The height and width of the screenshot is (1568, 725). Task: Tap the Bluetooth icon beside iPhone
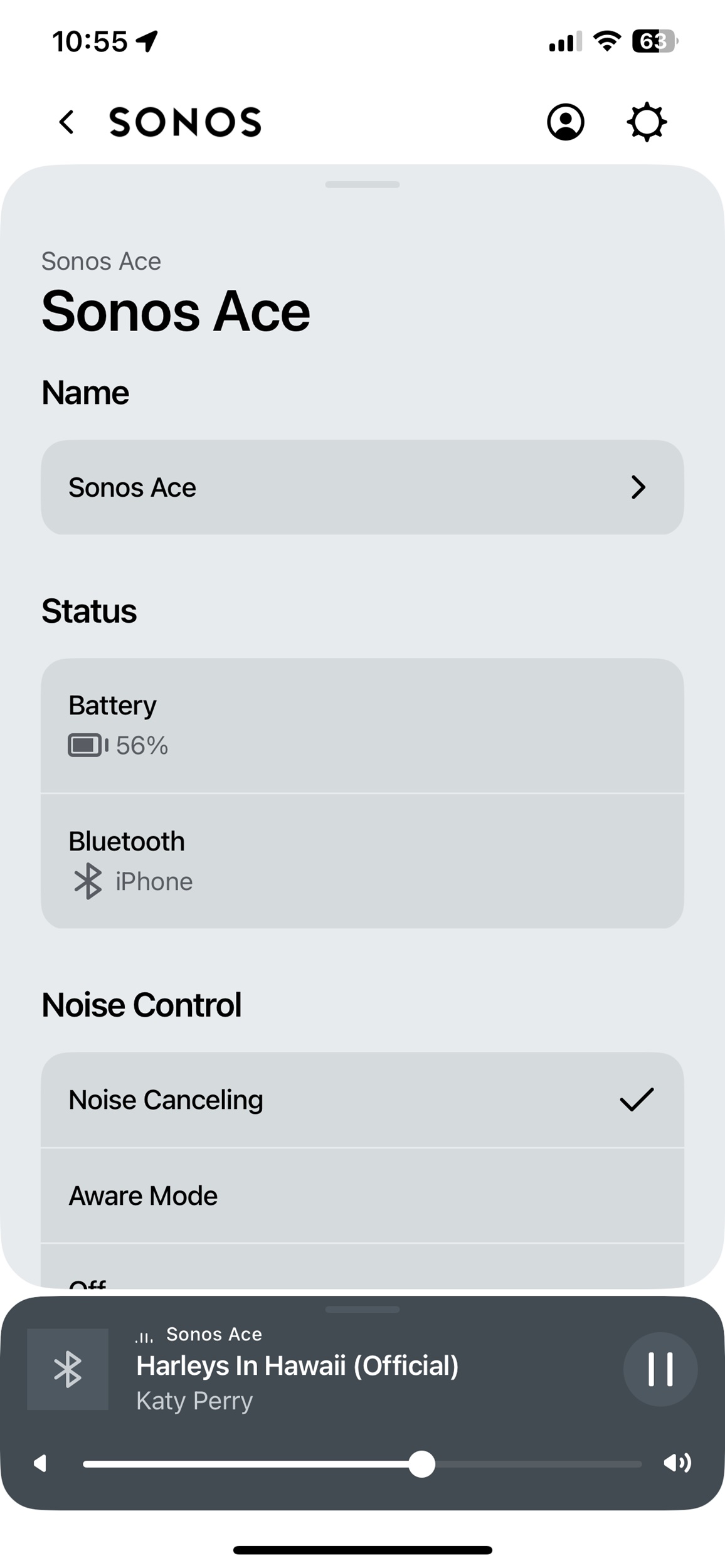coord(88,881)
